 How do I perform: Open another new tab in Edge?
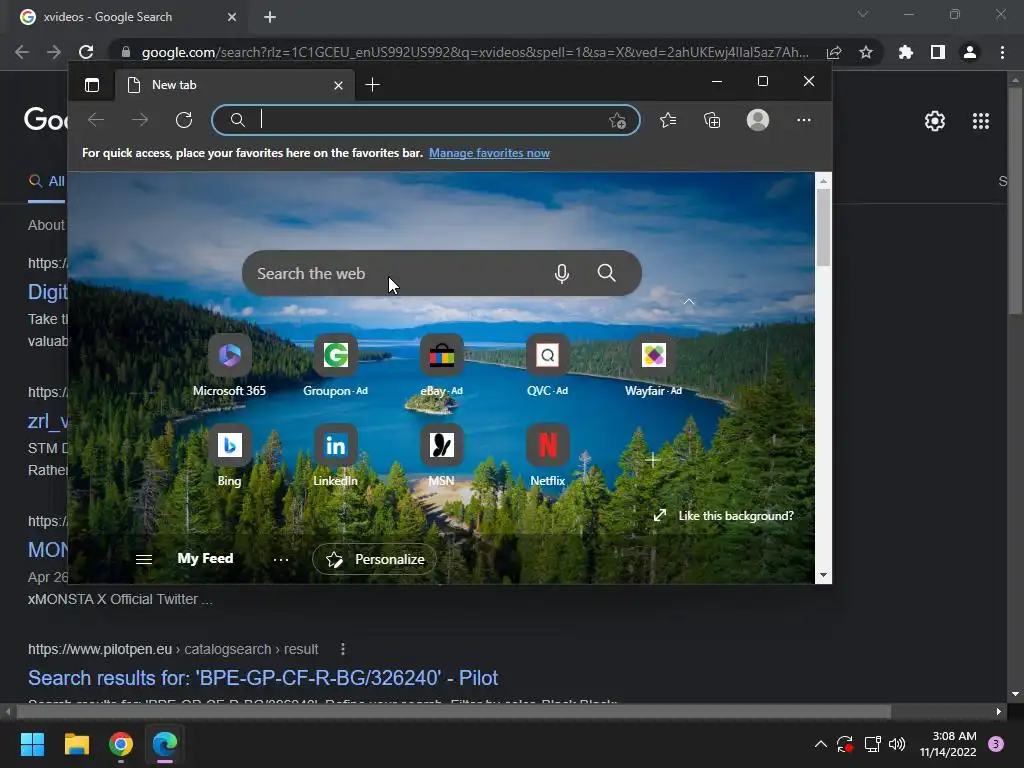pyautogui.click(x=372, y=85)
